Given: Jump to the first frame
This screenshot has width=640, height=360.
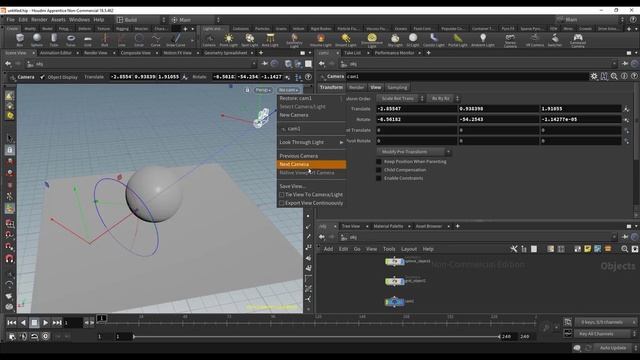Looking at the screenshot, I should [x=11, y=322].
